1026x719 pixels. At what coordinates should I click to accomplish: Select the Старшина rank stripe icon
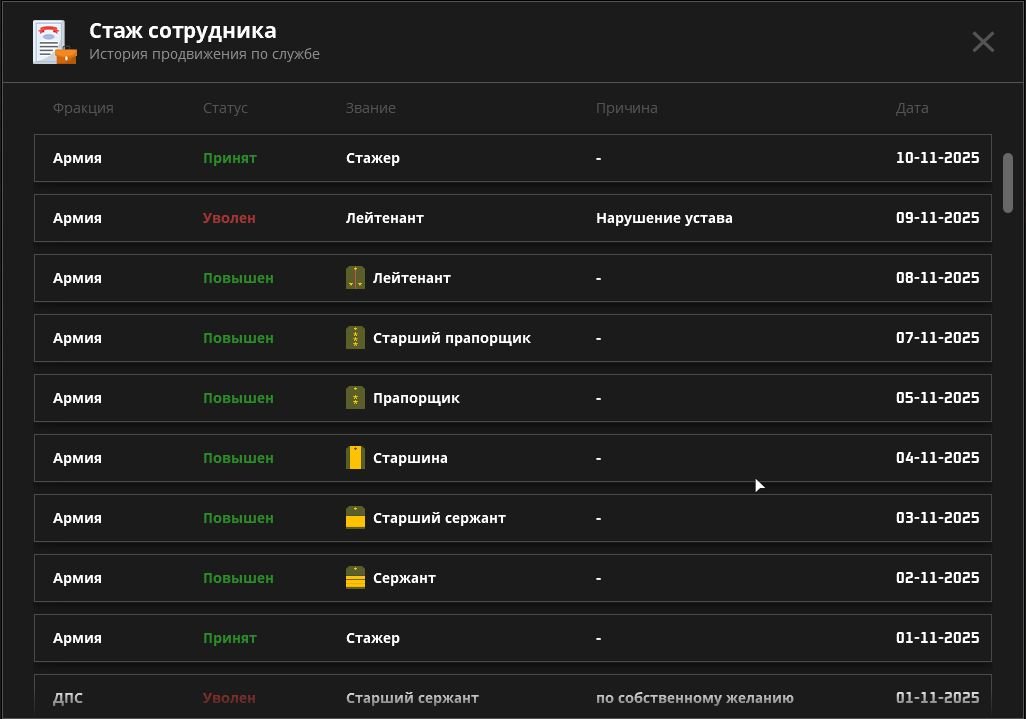tap(354, 457)
